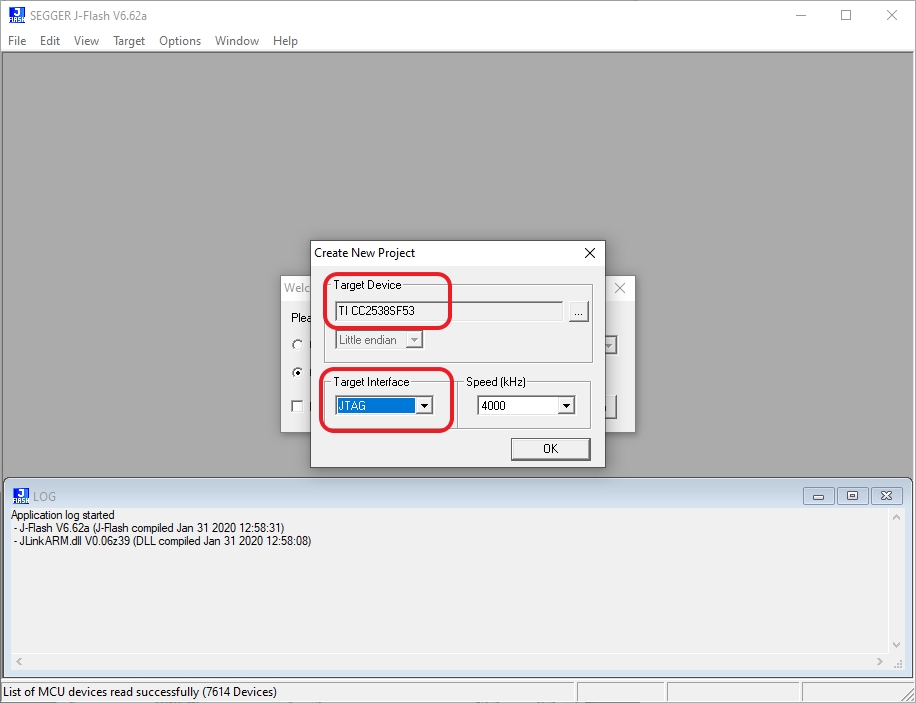Click the LOG vertical scrollbar down arrow
This screenshot has height=703, width=916.
[897, 645]
